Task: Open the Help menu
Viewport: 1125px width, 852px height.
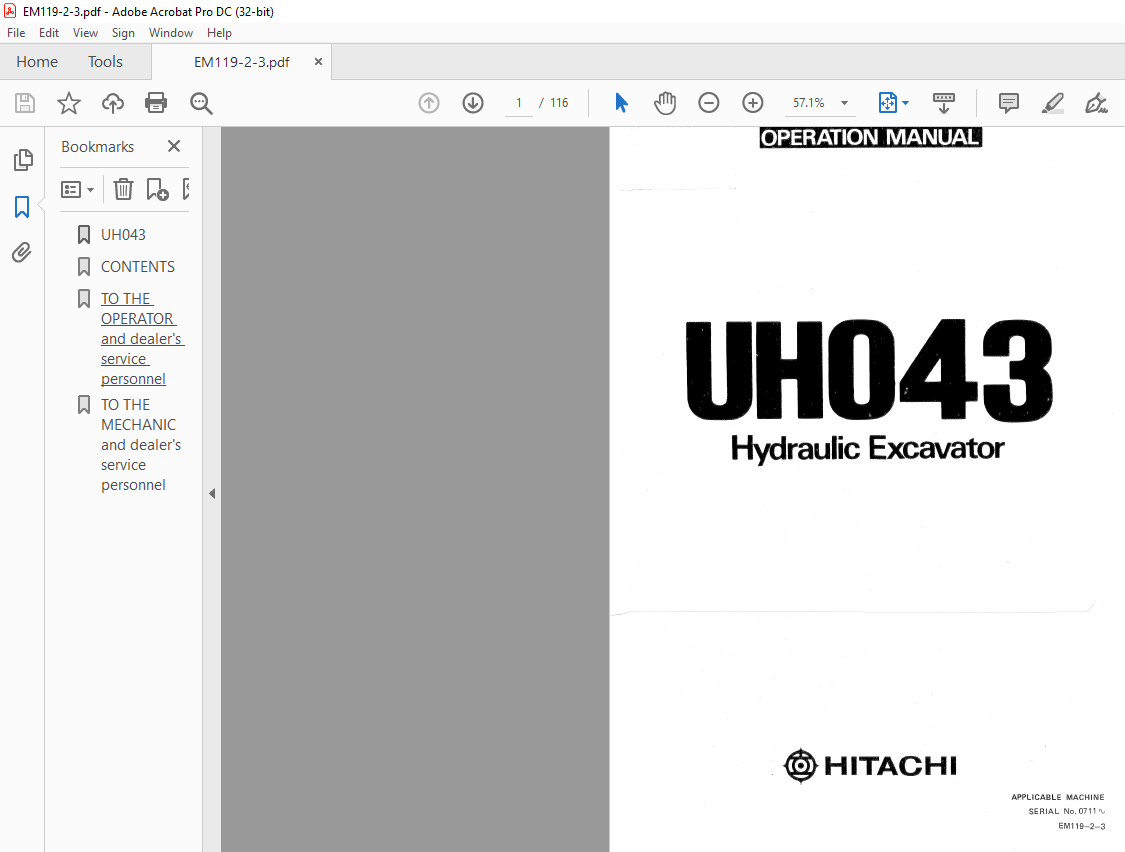Action: (220, 33)
